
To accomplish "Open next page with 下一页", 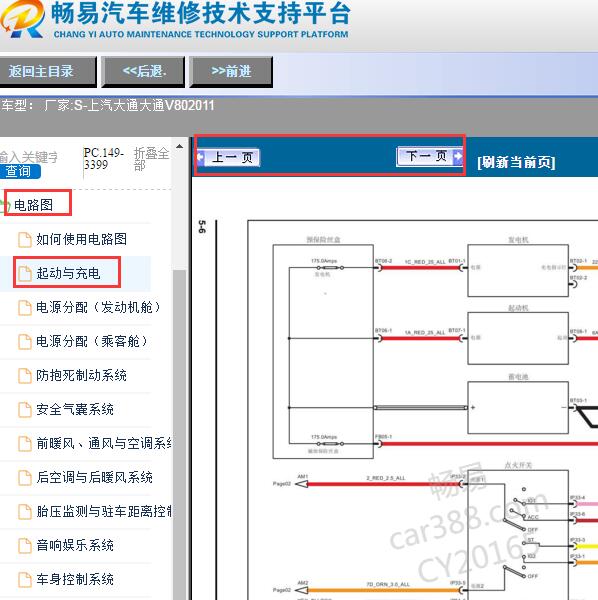I will pyautogui.click(x=430, y=156).
